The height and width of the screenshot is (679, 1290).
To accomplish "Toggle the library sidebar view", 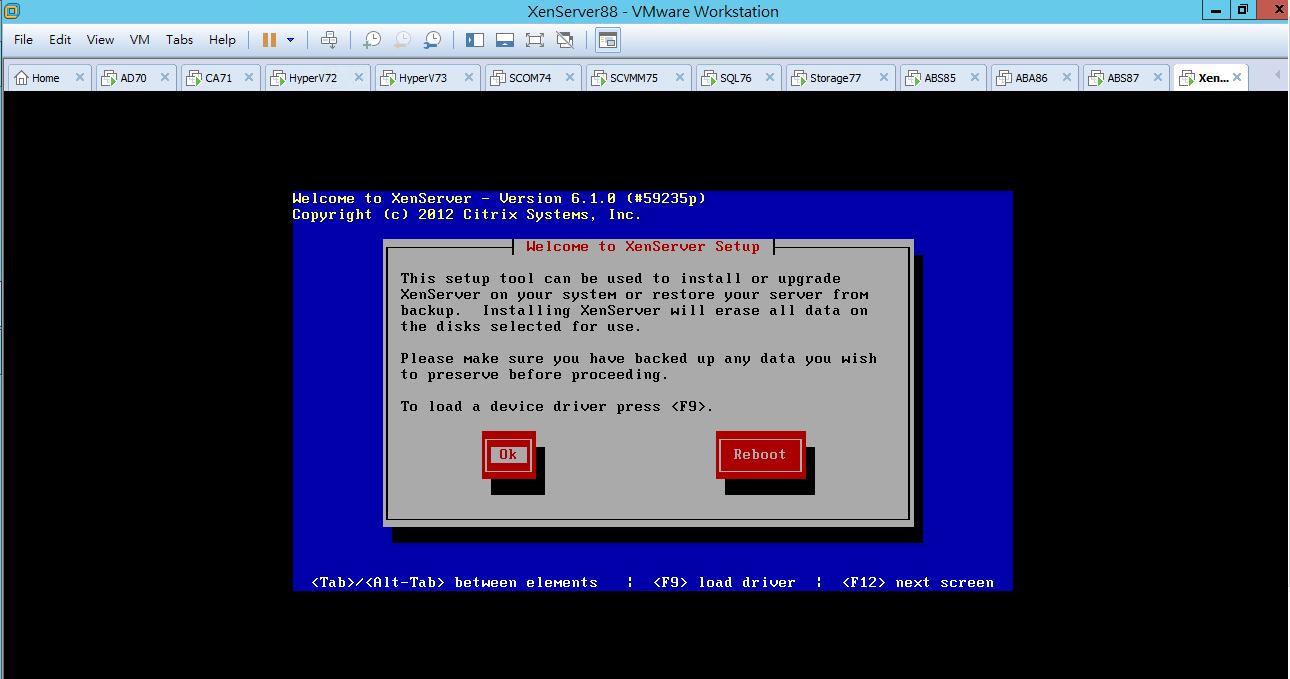I will pos(475,40).
